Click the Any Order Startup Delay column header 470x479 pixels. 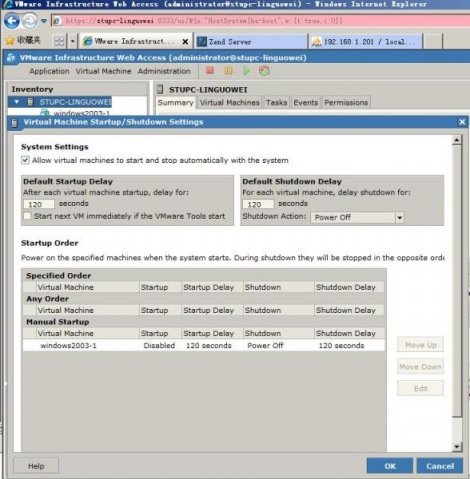[x=212, y=310]
